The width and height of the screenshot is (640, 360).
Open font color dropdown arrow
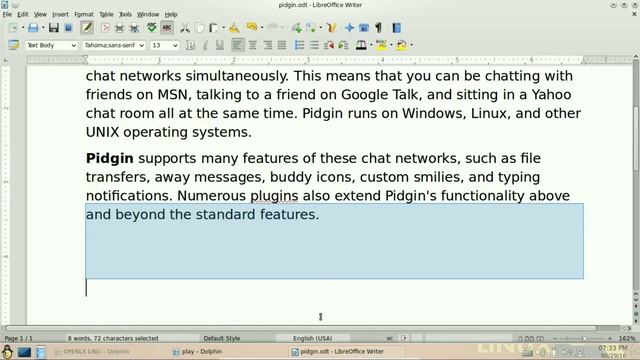click(x=371, y=45)
